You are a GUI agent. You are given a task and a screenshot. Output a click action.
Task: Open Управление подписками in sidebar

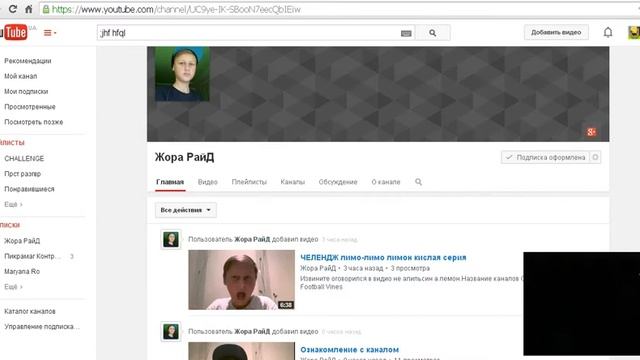pos(42,327)
